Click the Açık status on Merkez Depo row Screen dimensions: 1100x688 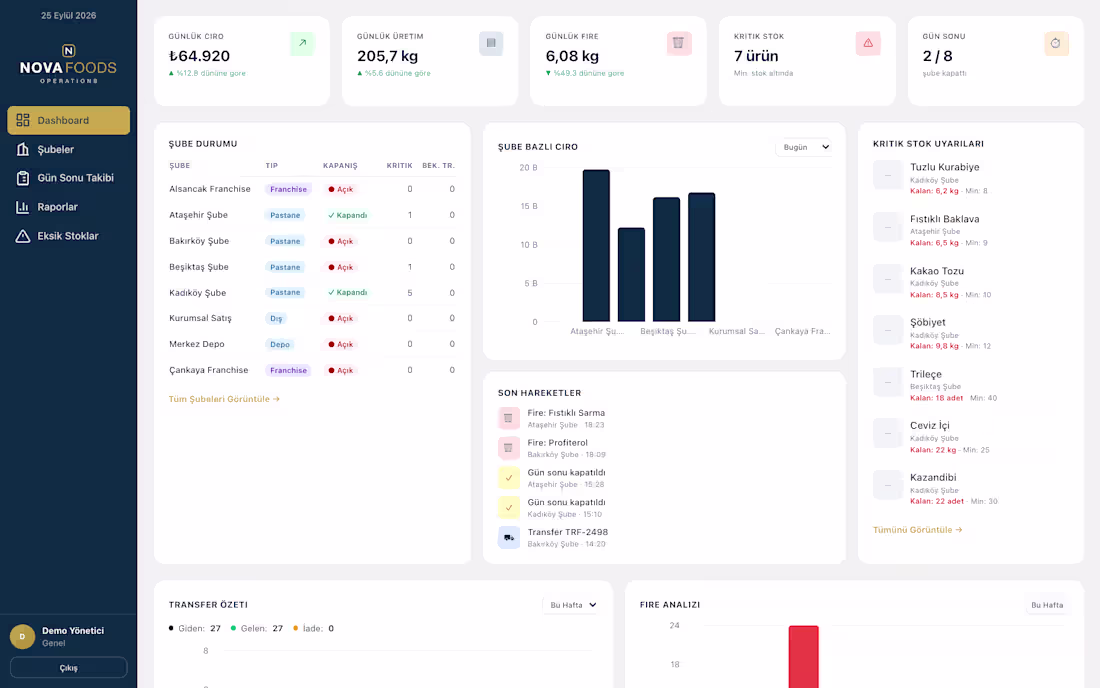(x=341, y=344)
